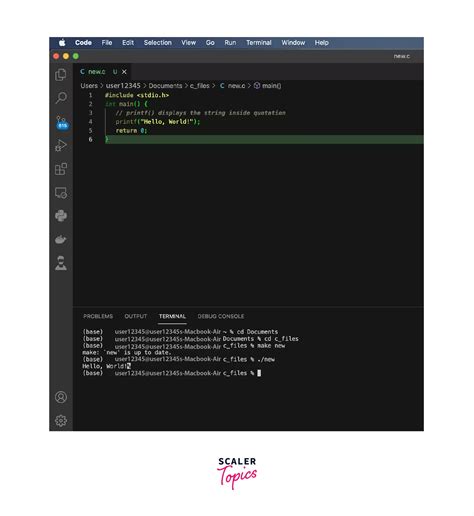
Task: Click user12345 in the breadcrumb path
Action: [x=123, y=86]
